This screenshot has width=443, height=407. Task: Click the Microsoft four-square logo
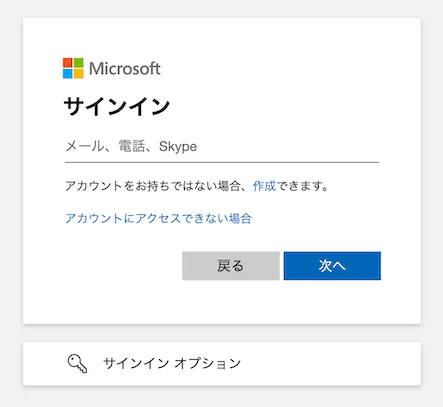[73, 68]
